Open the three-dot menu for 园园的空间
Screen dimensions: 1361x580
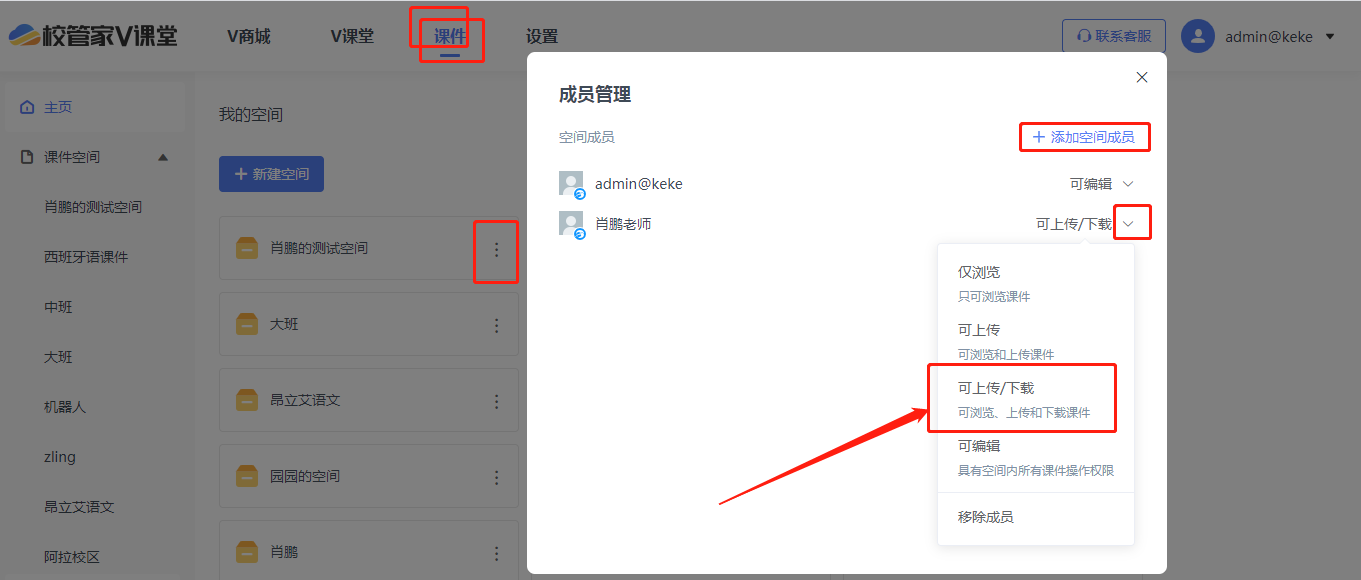click(x=496, y=477)
